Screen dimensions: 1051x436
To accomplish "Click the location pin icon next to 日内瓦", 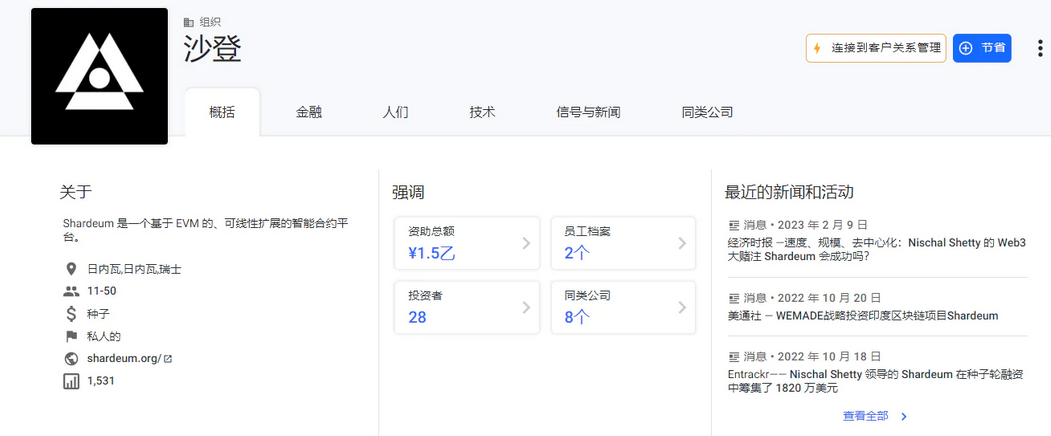I will (71, 269).
